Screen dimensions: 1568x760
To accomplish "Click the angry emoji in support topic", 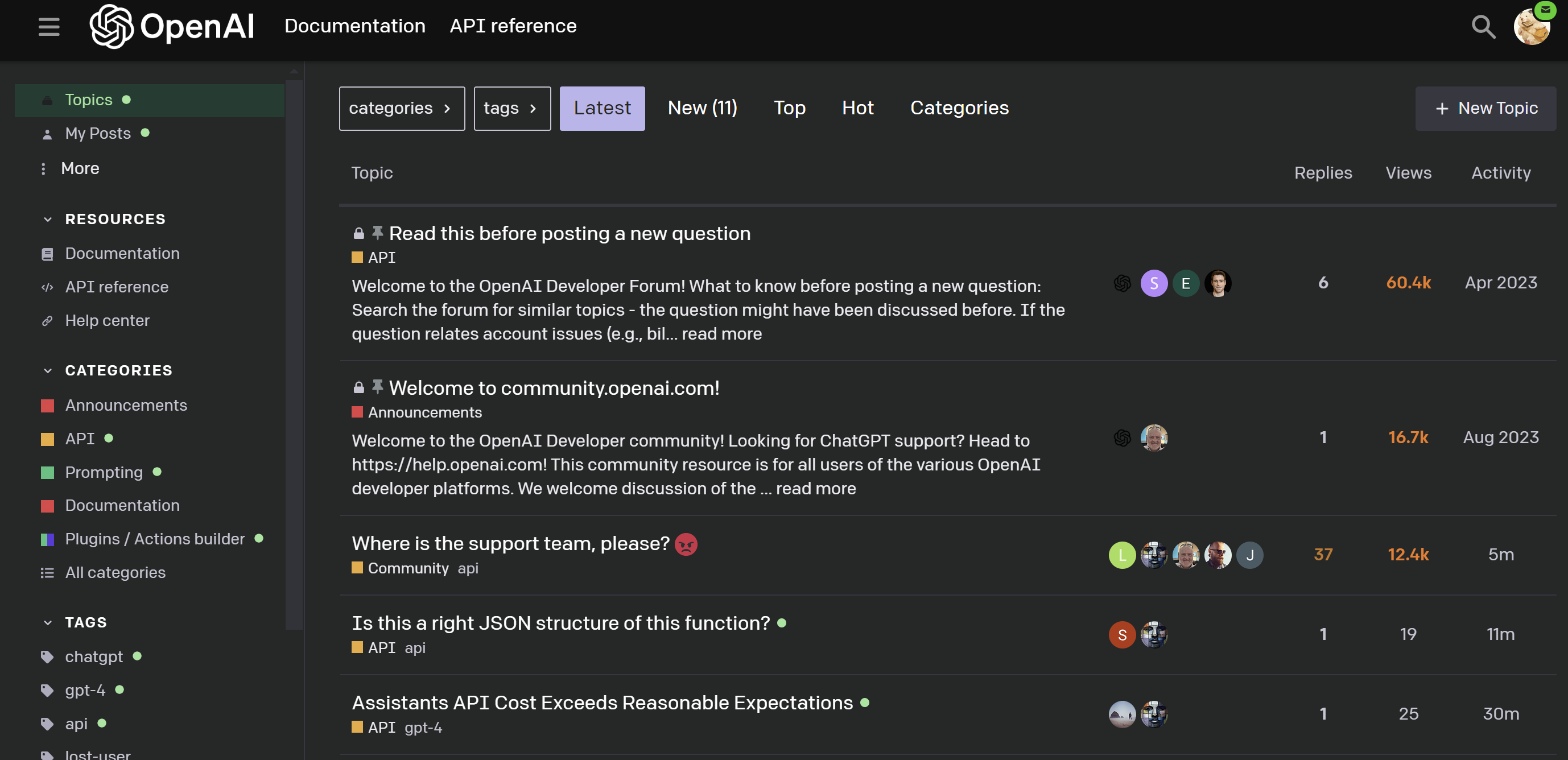I will [686, 544].
